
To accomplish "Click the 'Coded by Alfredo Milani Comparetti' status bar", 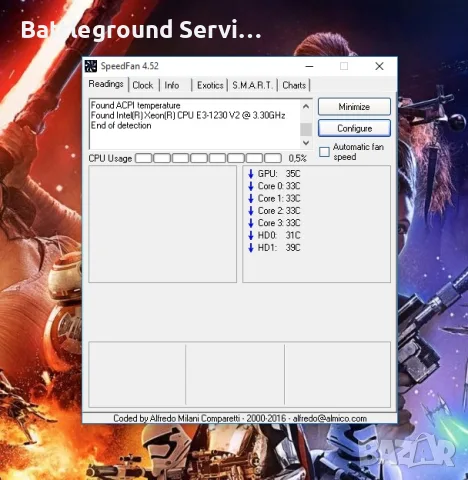I will pos(240,418).
